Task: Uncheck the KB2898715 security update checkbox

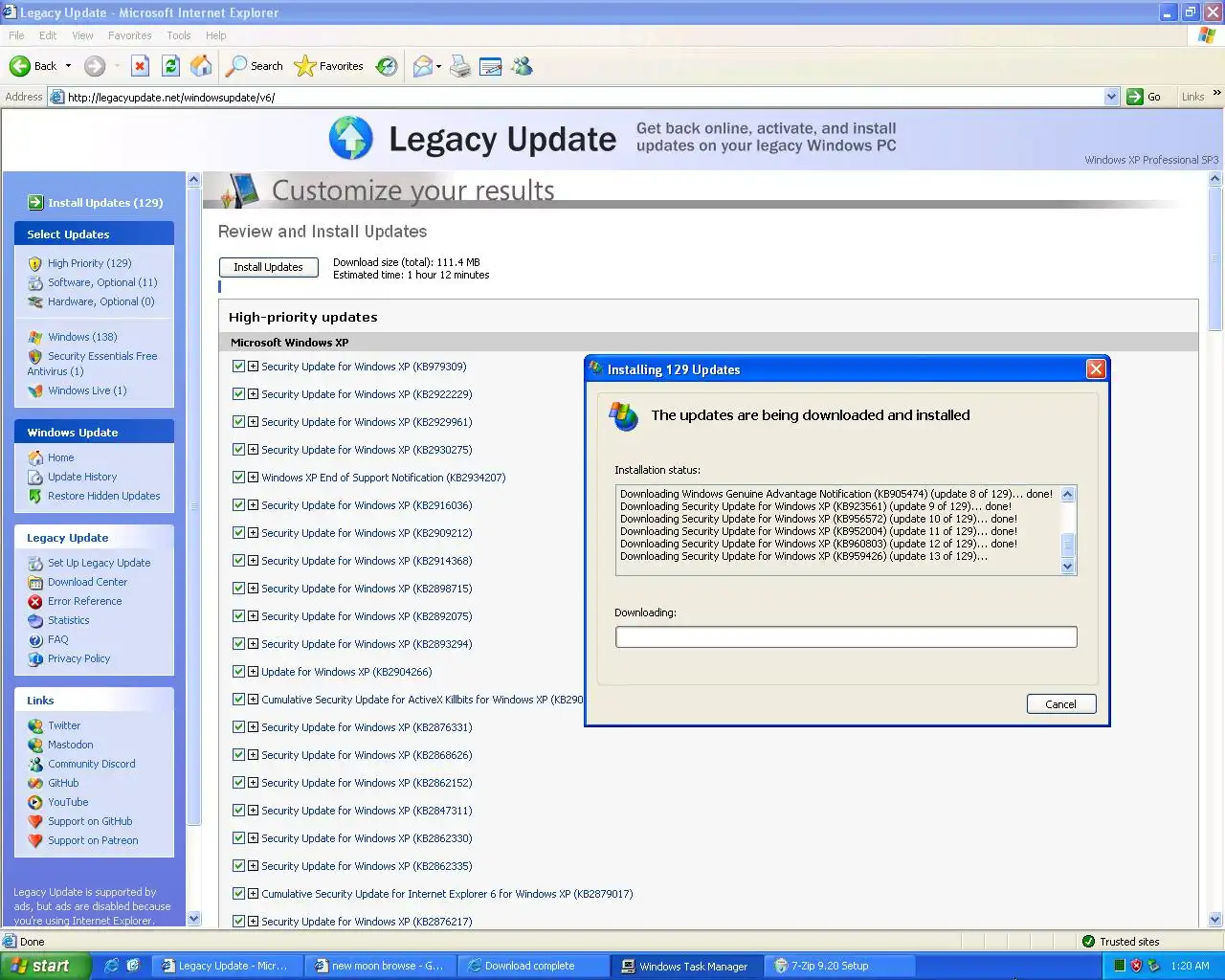Action: [x=238, y=588]
